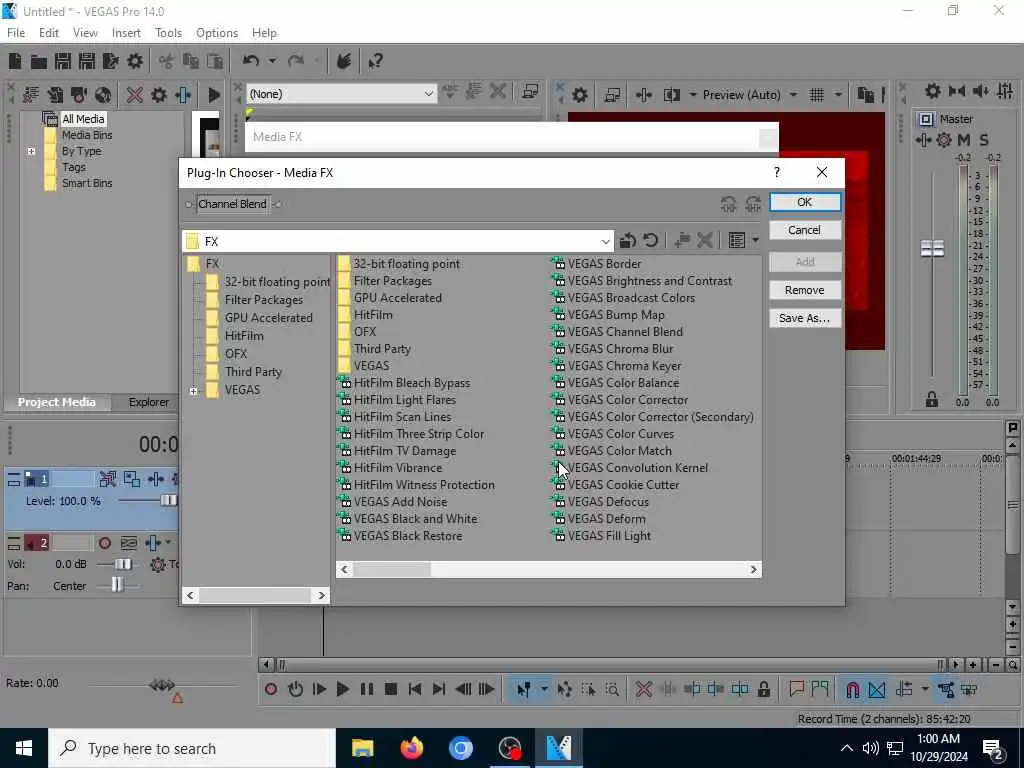
Task: Open the Render As icon
Action: click(111, 61)
